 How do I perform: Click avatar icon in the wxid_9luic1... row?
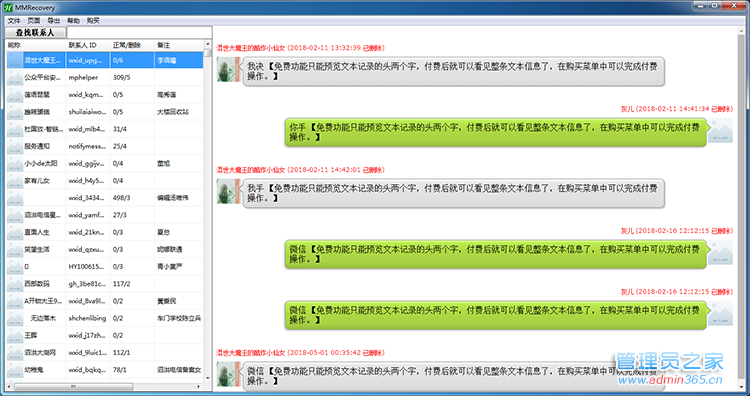[15, 353]
